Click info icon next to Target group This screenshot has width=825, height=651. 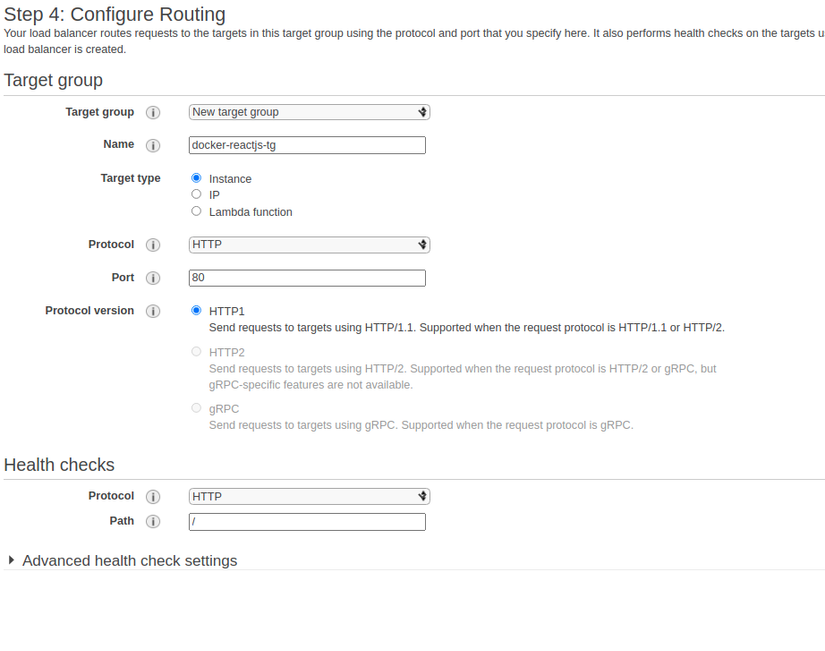point(153,113)
